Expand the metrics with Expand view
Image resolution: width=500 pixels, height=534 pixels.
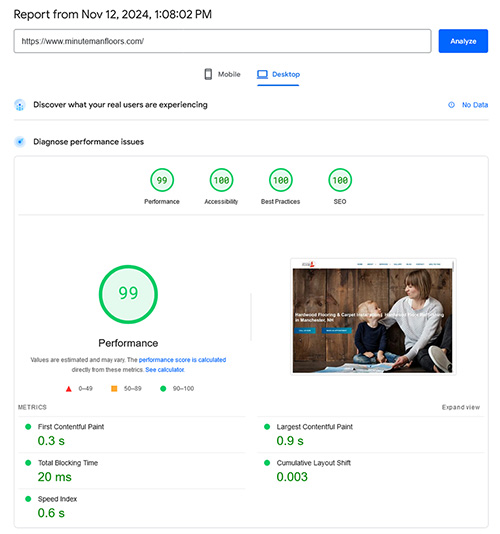461,407
